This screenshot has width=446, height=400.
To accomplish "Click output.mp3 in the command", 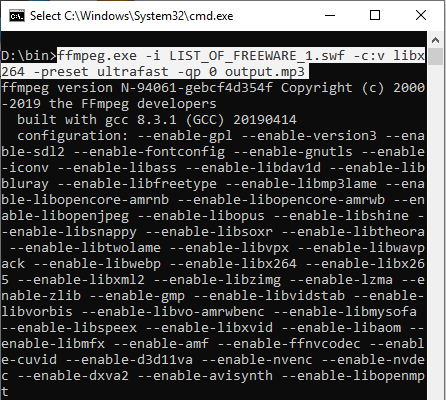I will [x=265, y=72].
